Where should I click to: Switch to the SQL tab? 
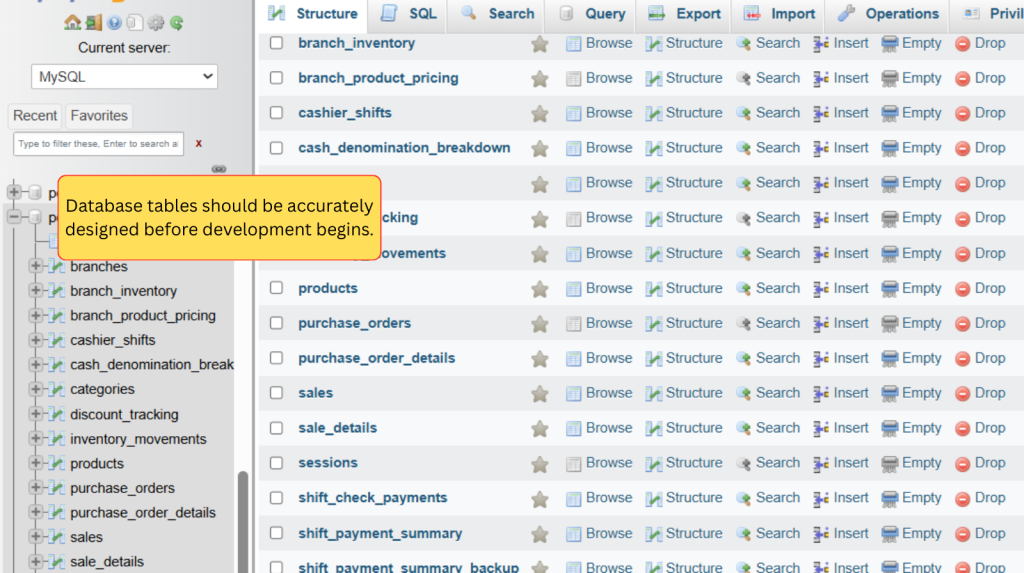click(x=410, y=14)
